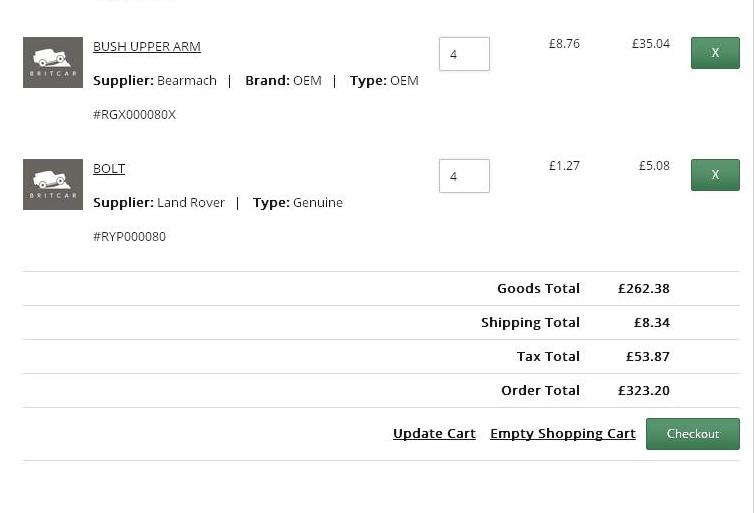Open the BUSH UPPER ARM Britcar thumbnail

pyautogui.click(x=53, y=63)
